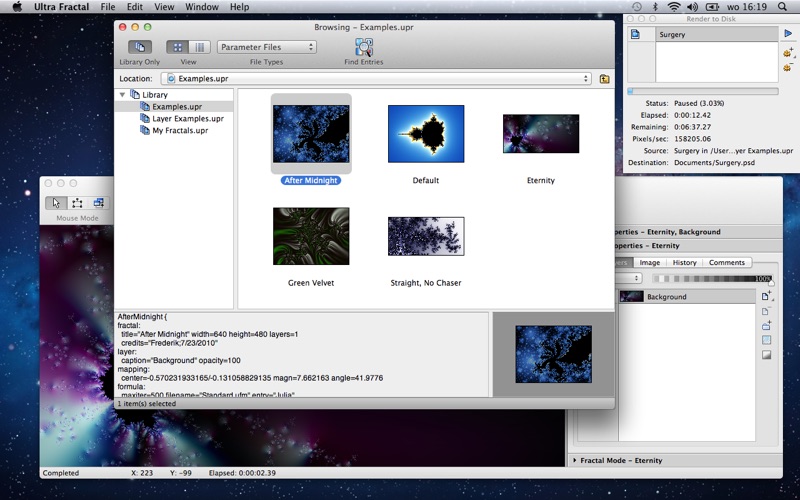The height and width of the screenshot is (500, 800).
Task: Switch to the Image tab
Action: coord(649,262)
